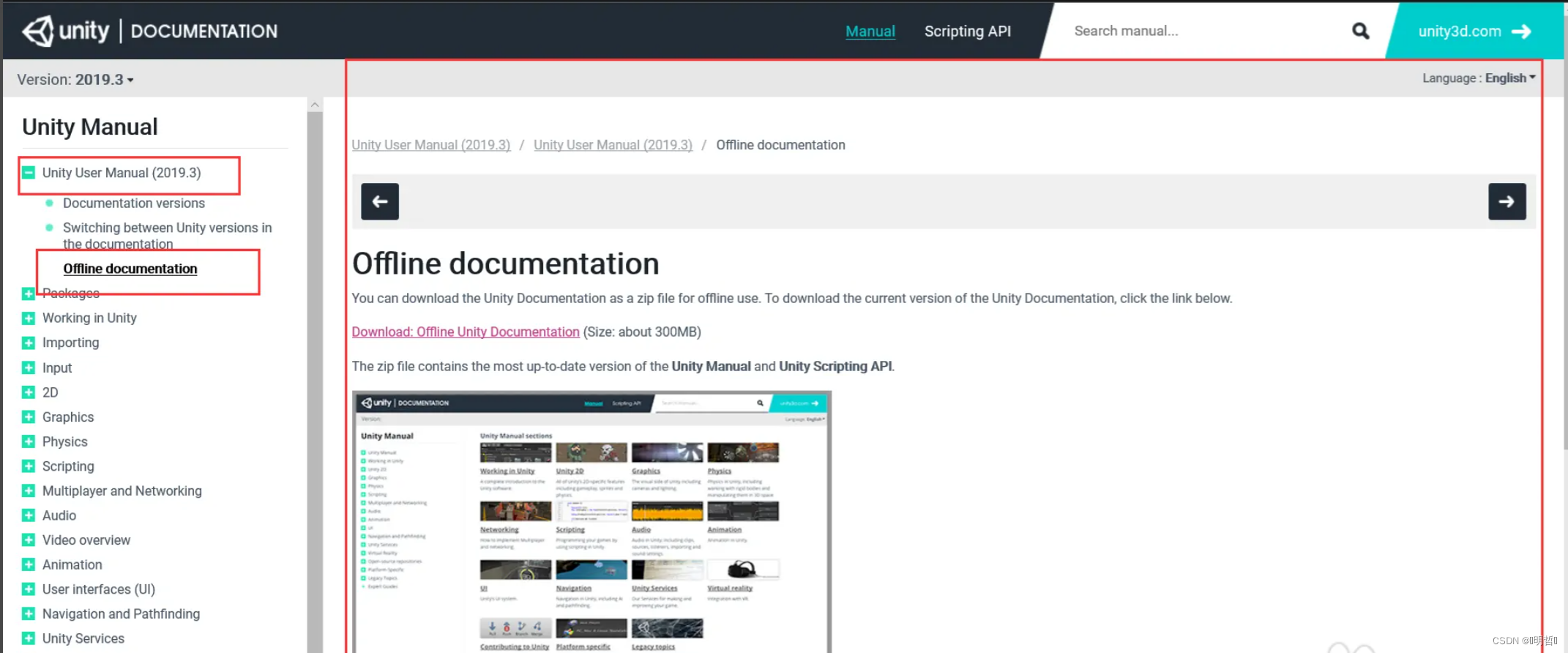Open the Scripting API tab

(967, 31)
